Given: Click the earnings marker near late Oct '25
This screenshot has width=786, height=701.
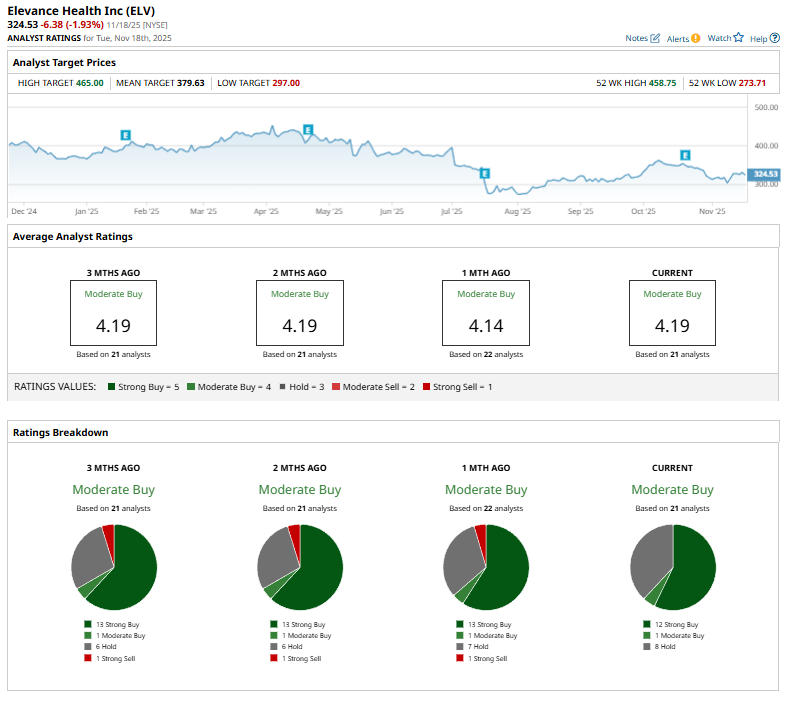Looking at the screenshot, I should (685, 155).
